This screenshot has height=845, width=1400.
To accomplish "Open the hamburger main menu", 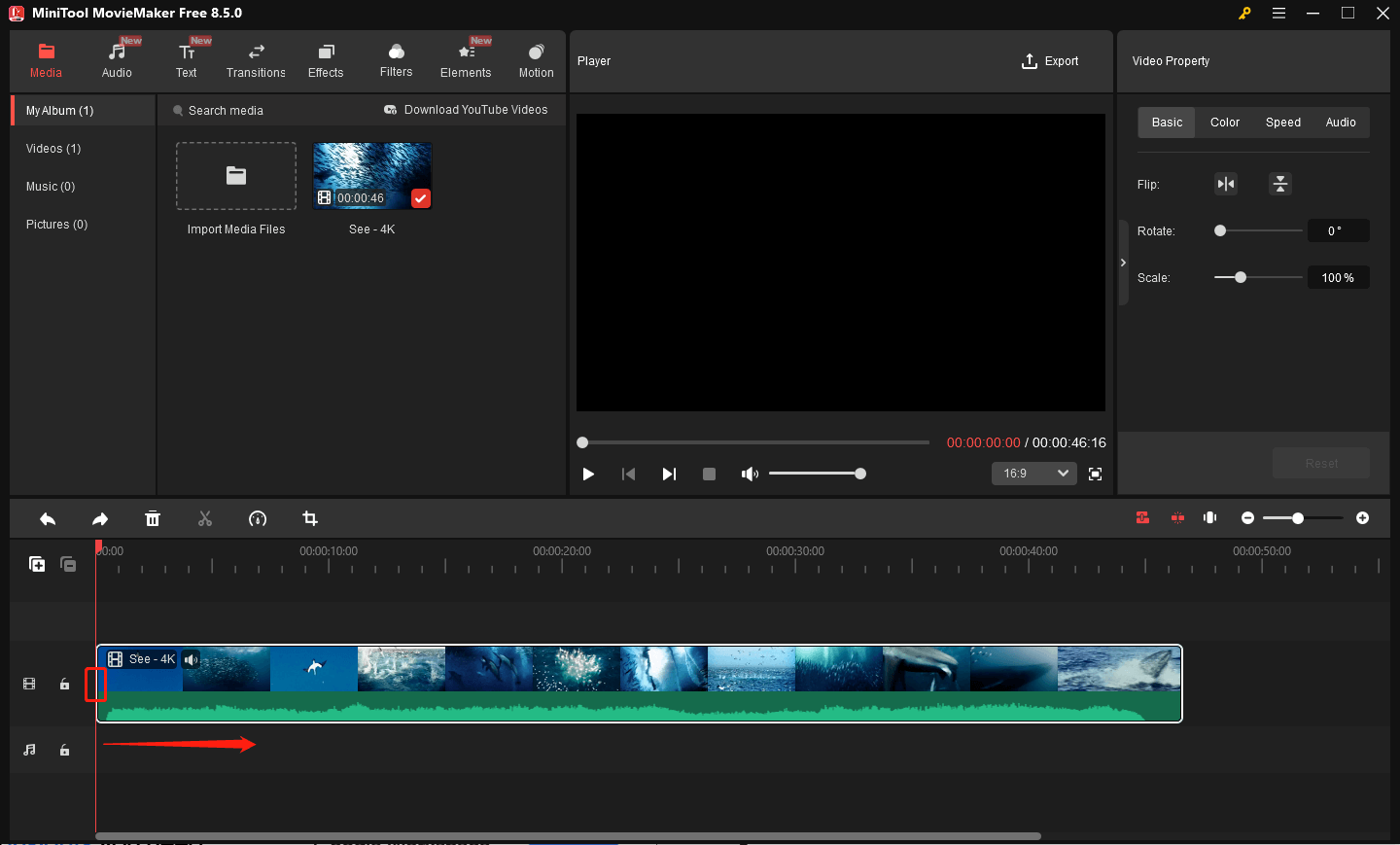I will point(1278,14).
